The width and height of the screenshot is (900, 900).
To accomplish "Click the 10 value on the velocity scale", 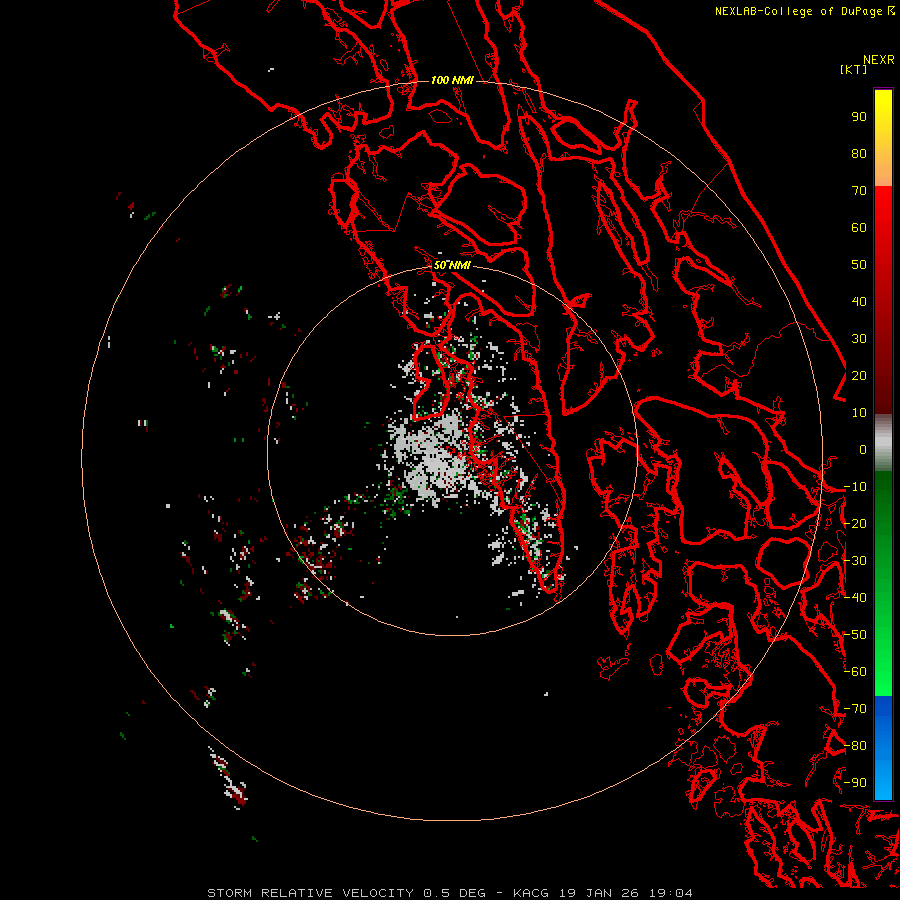I will tap(859, 413).
